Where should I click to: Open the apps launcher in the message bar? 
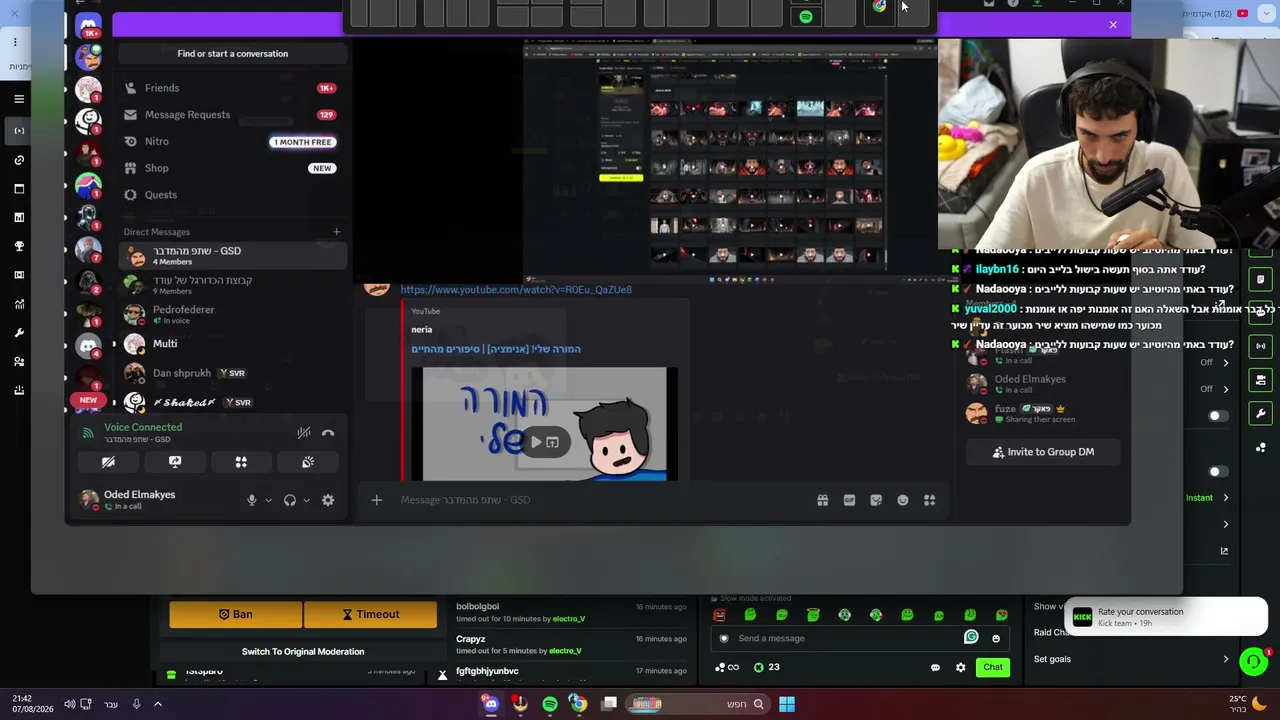coord(929,500)
